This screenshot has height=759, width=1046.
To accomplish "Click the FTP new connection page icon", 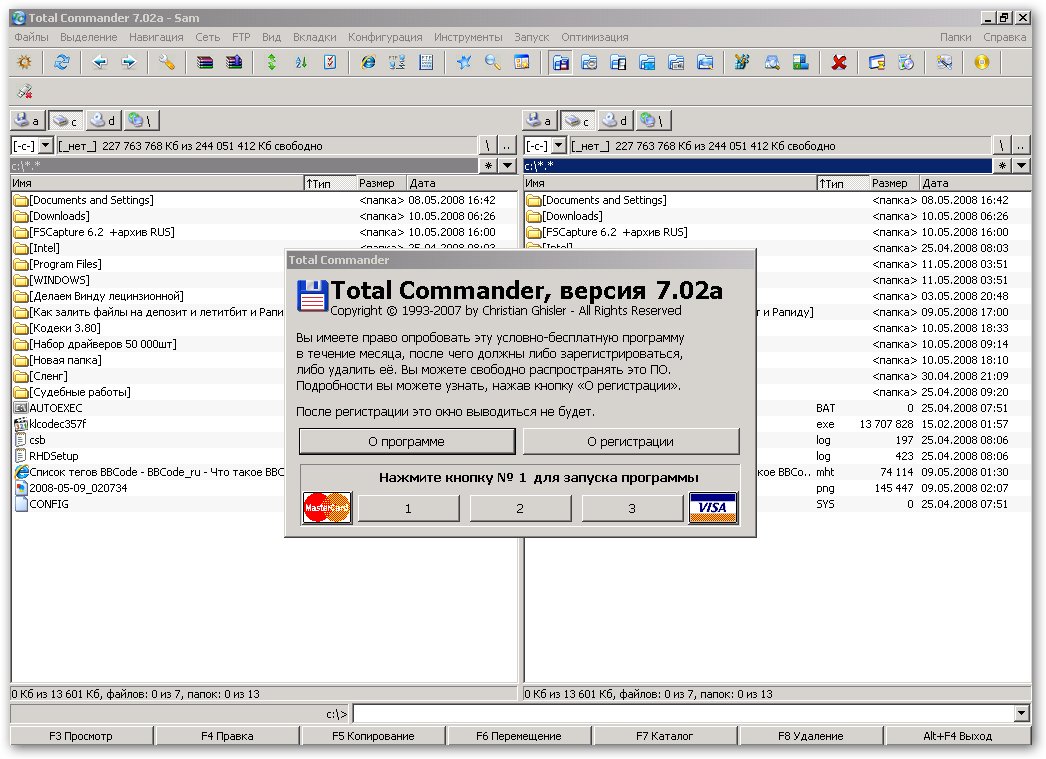I will 426,63.
